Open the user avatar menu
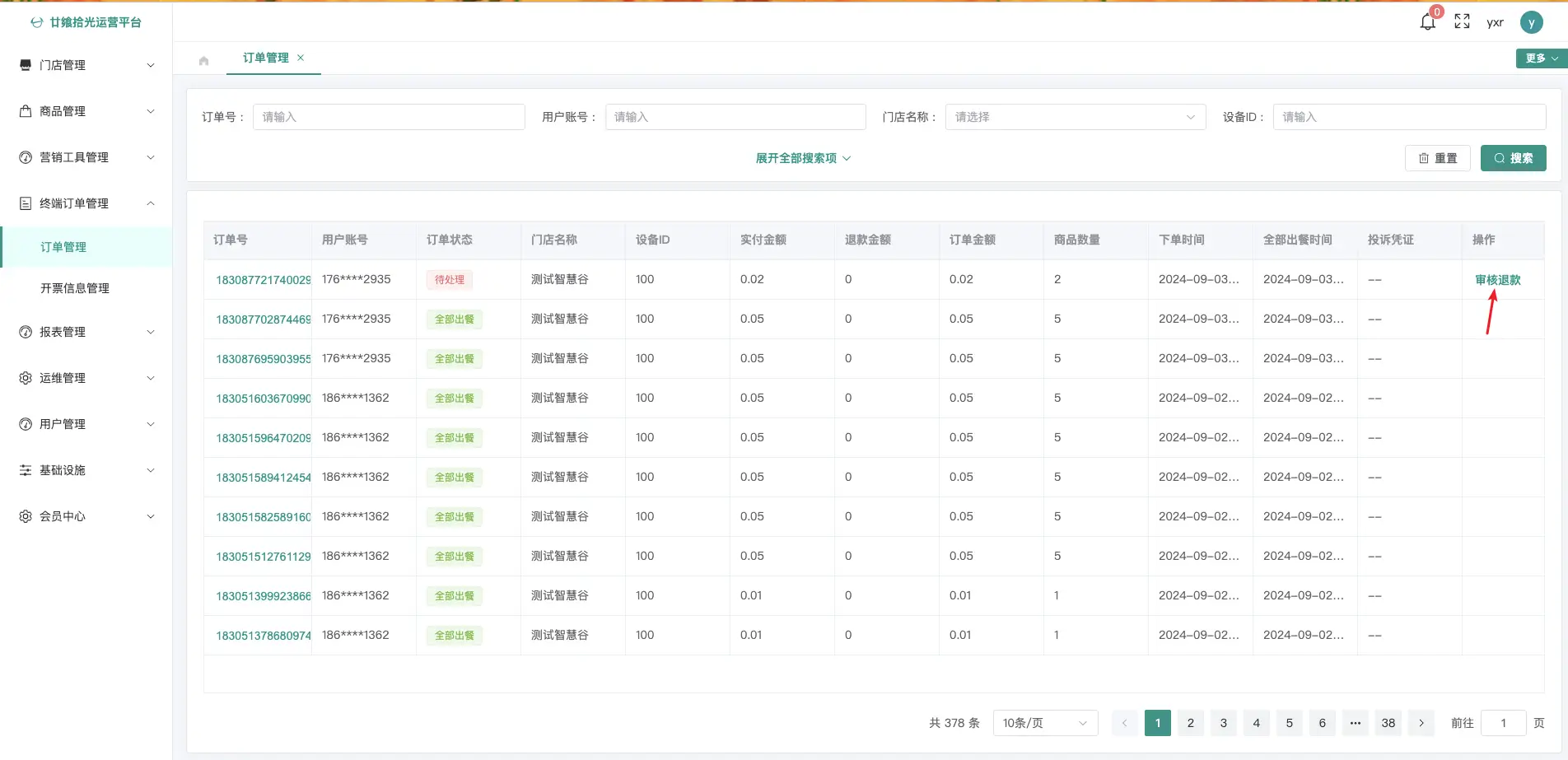 coord(1531,23)
